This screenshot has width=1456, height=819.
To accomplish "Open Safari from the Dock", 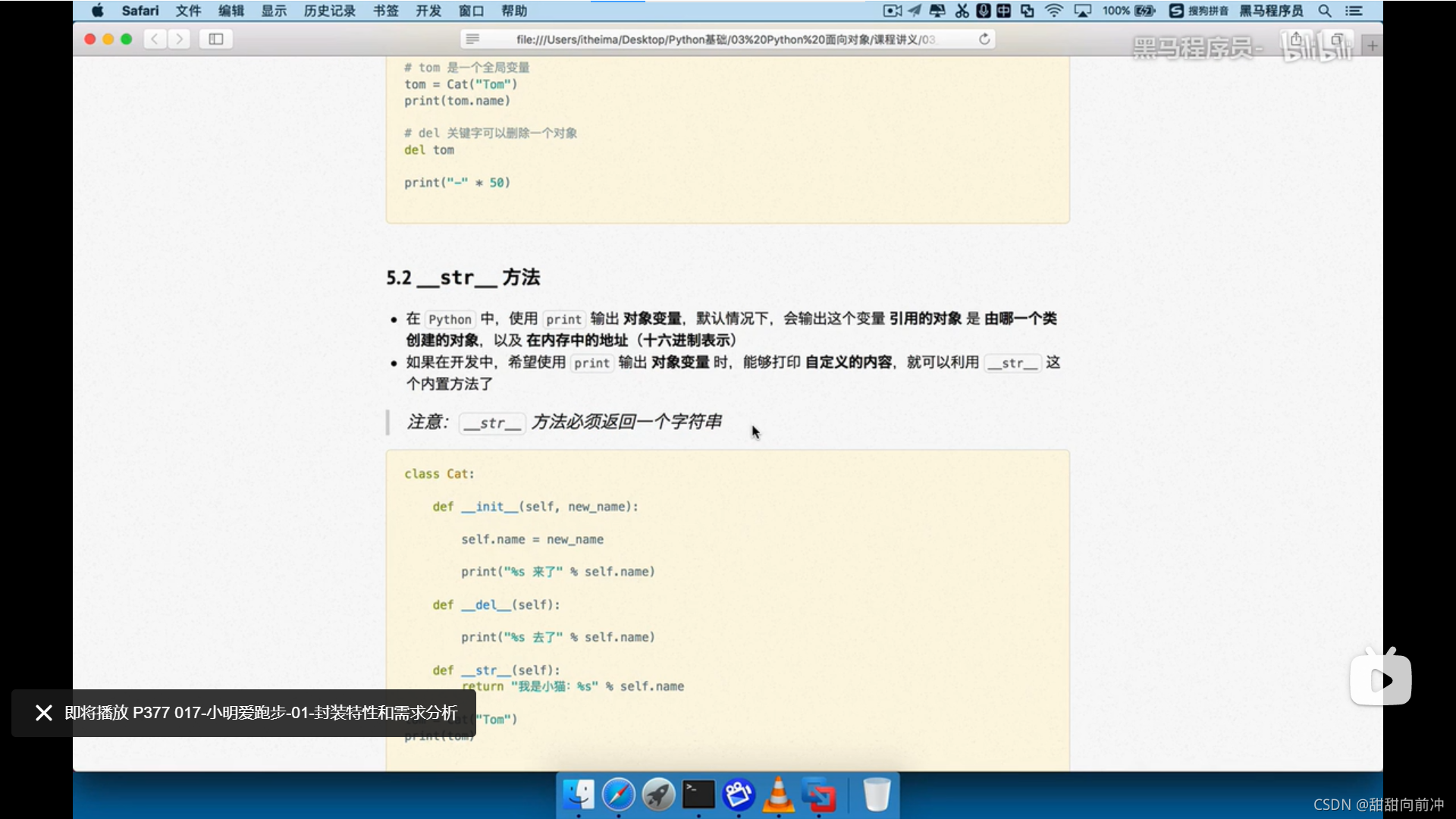I will click(619, 795).
